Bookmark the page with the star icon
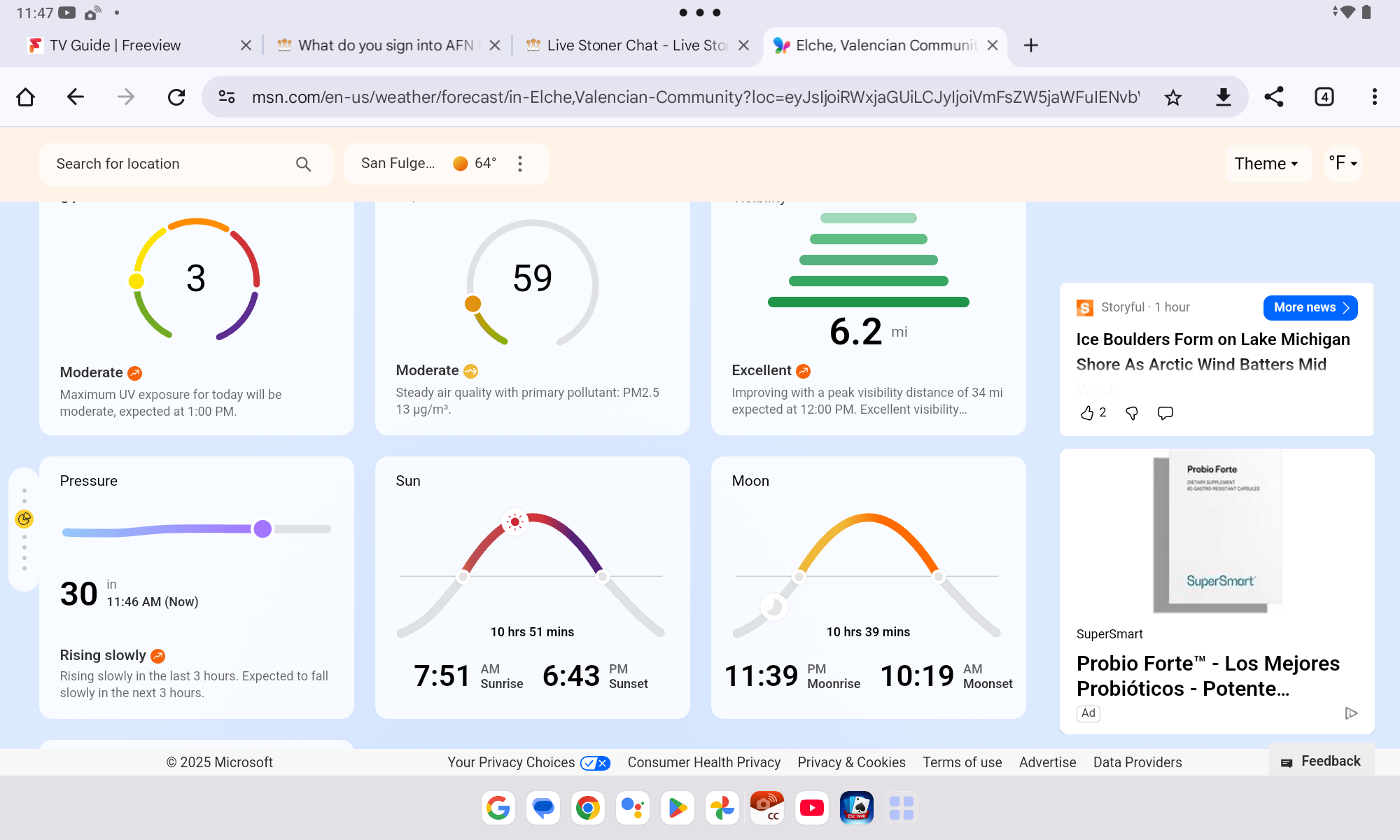Image resolution: width=1400 pixels, height=840 pixels. pos(1173,97)
